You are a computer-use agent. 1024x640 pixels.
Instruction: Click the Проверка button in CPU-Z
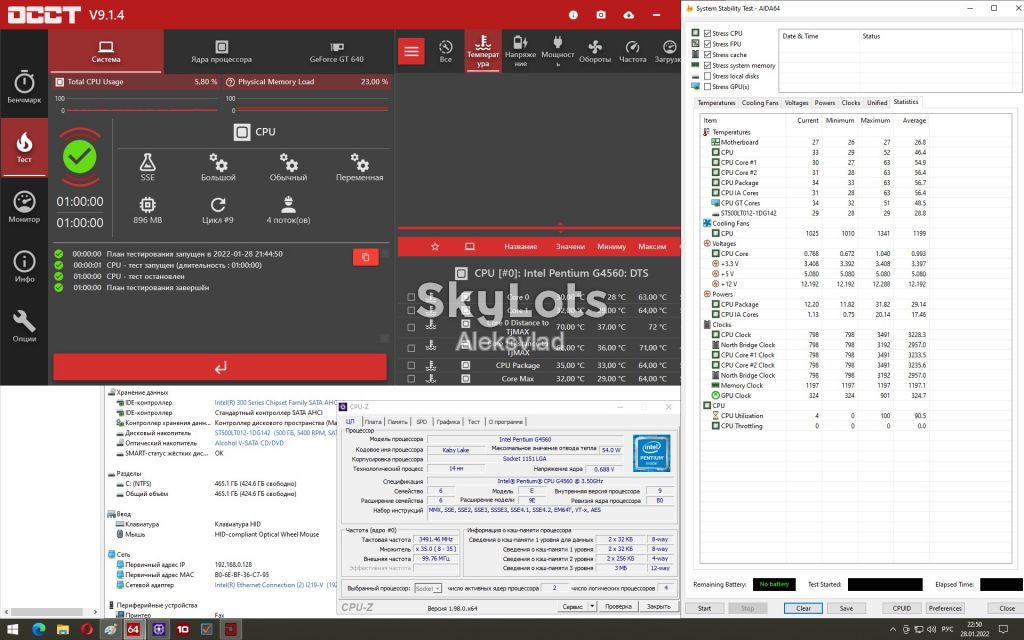pyautogui.click(x=618, y=606)
